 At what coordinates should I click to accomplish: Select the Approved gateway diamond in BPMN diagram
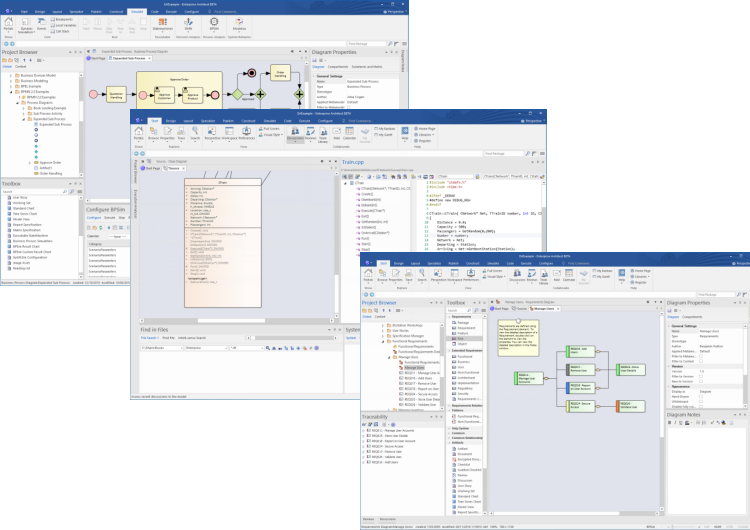tap(237, 94)
